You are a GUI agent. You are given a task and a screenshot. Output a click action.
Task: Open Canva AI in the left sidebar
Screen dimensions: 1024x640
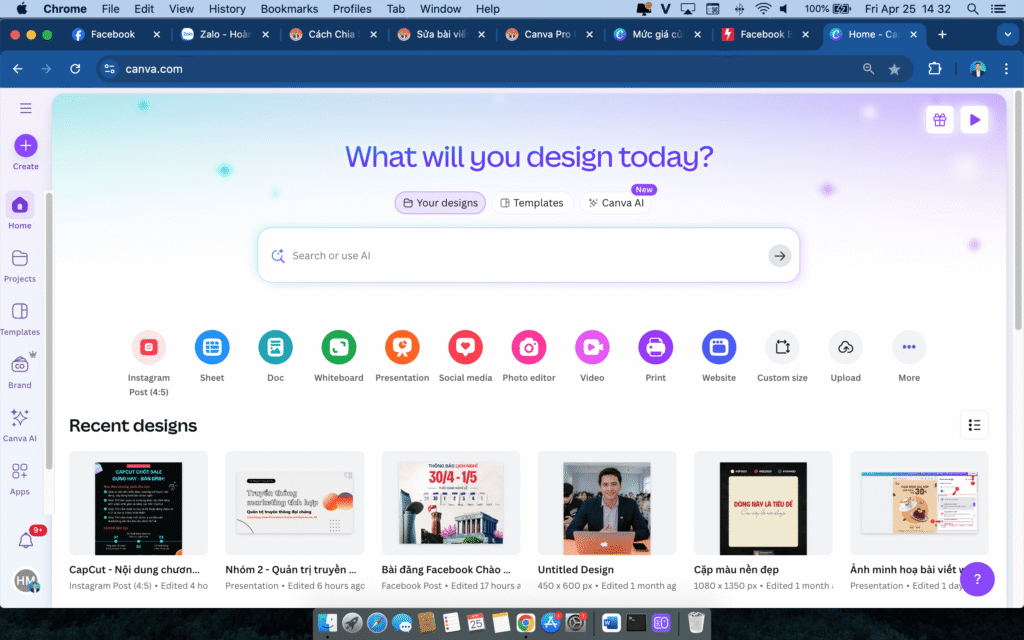point(20,425)
